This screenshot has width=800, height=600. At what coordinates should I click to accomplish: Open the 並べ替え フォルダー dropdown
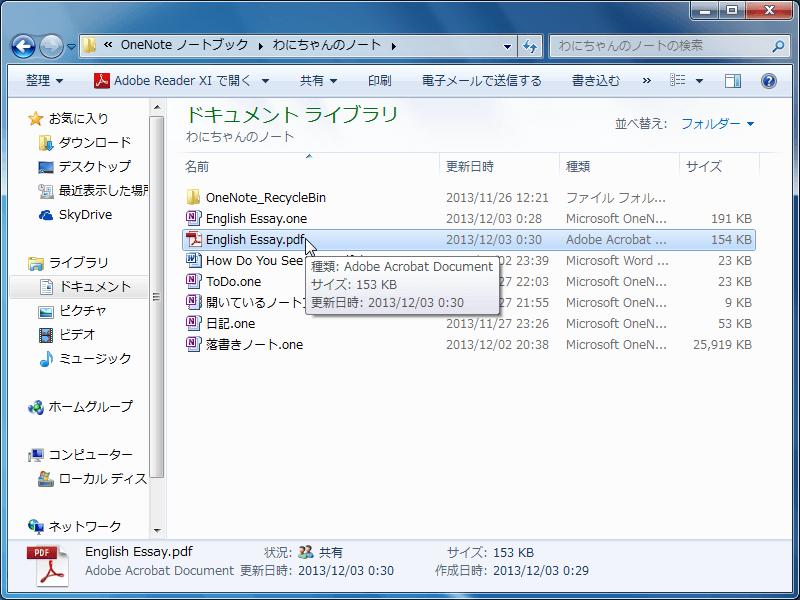pyautogui.click(x=717, y=123)
